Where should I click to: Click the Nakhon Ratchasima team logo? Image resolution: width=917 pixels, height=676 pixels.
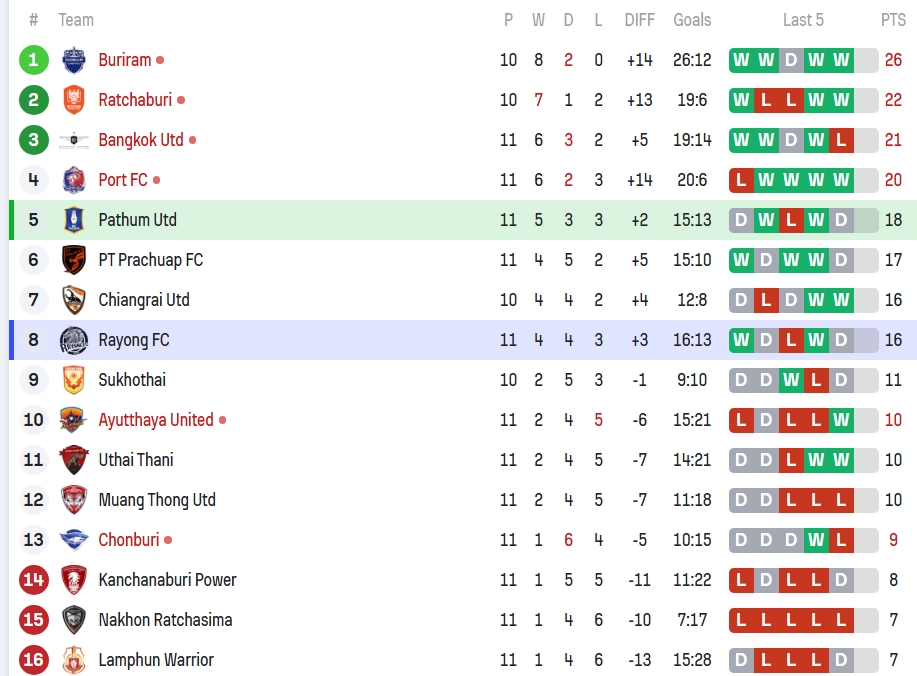pyautogui.click(x=74, y=620)
